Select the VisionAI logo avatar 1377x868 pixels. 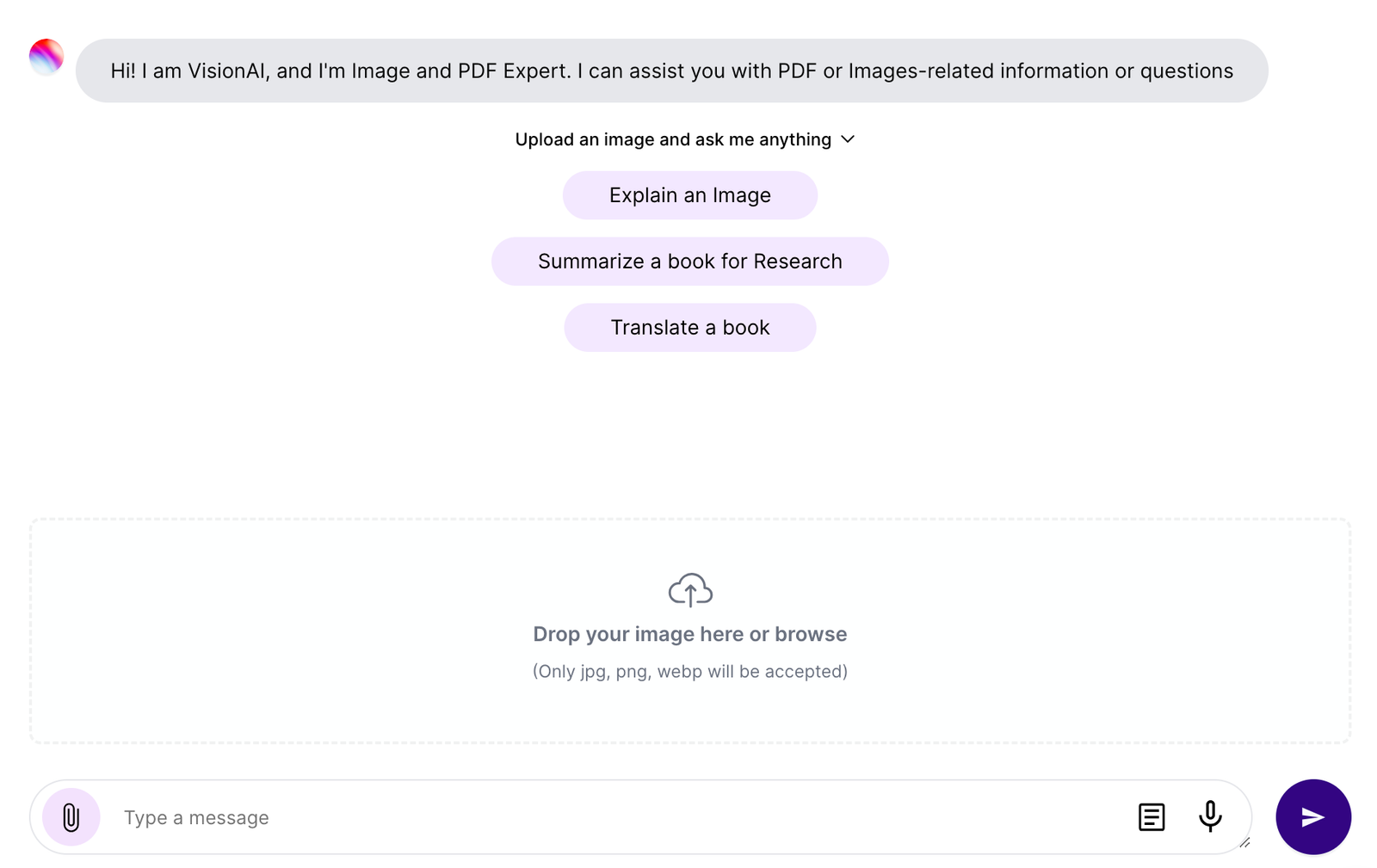tap(46, 57)
